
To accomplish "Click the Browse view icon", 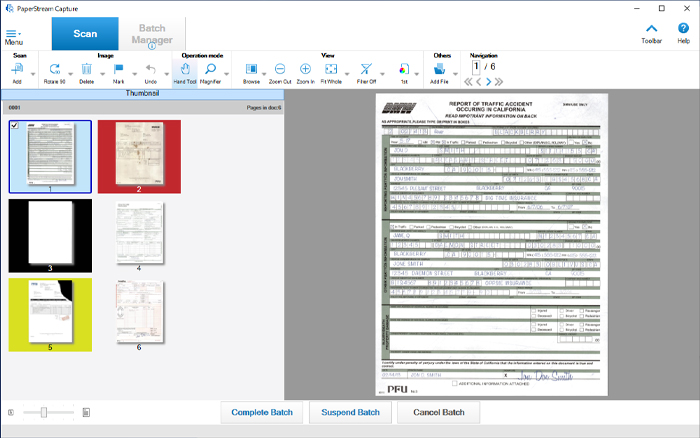I will [251, 69].
